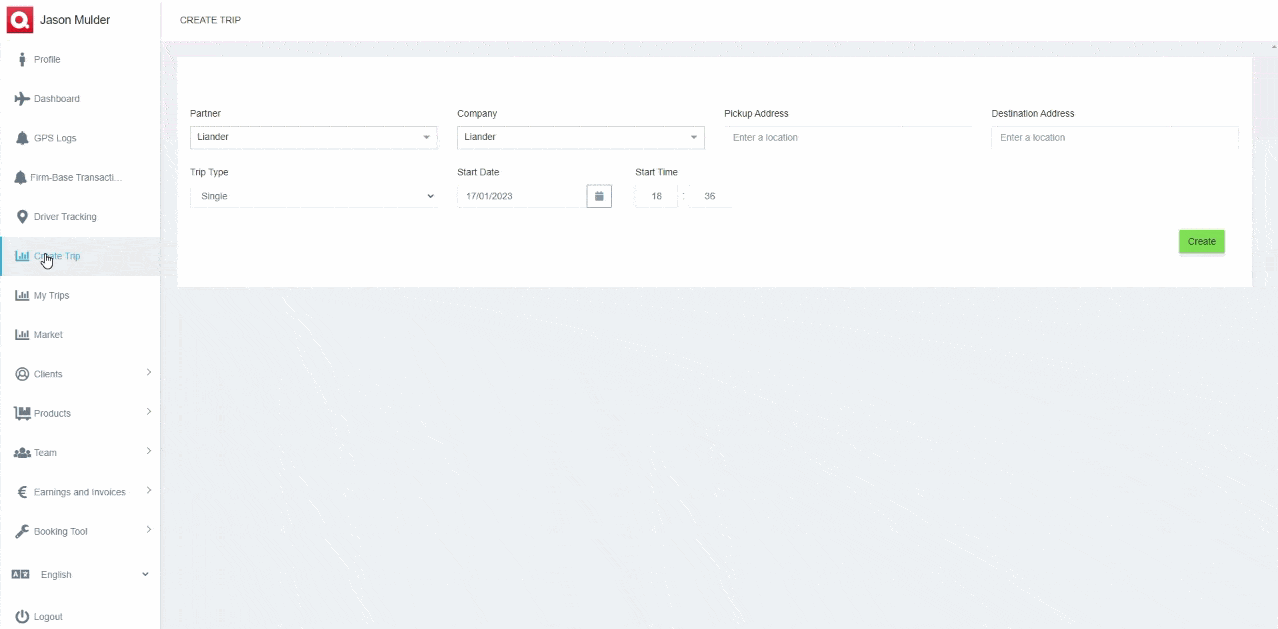Click the Dashboard airplane icon
Screen dimensions: 1278x629
click(22, 99)
